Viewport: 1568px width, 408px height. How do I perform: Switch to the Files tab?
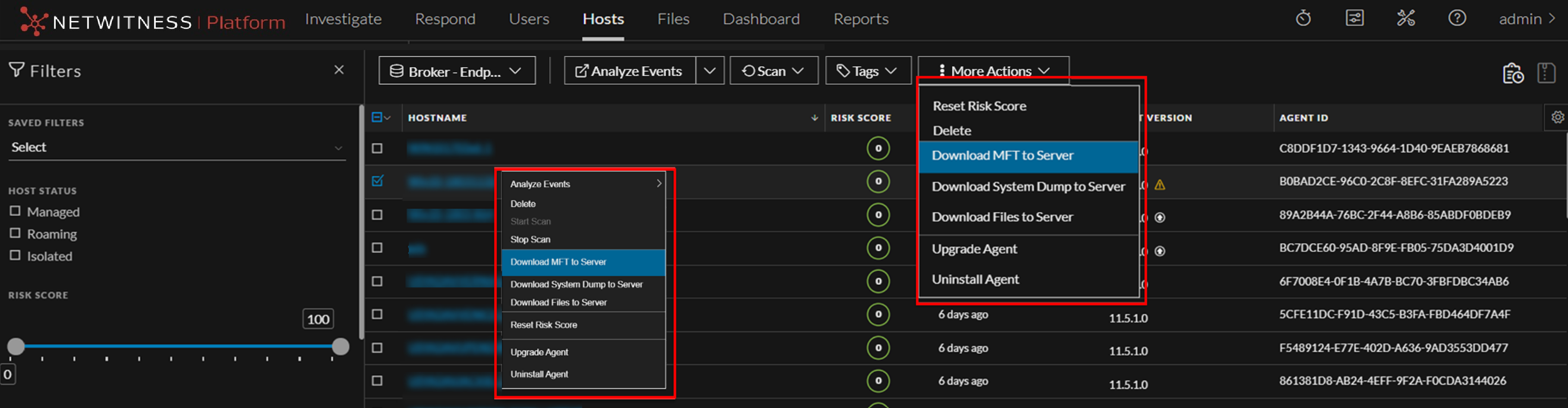point(673,19)
